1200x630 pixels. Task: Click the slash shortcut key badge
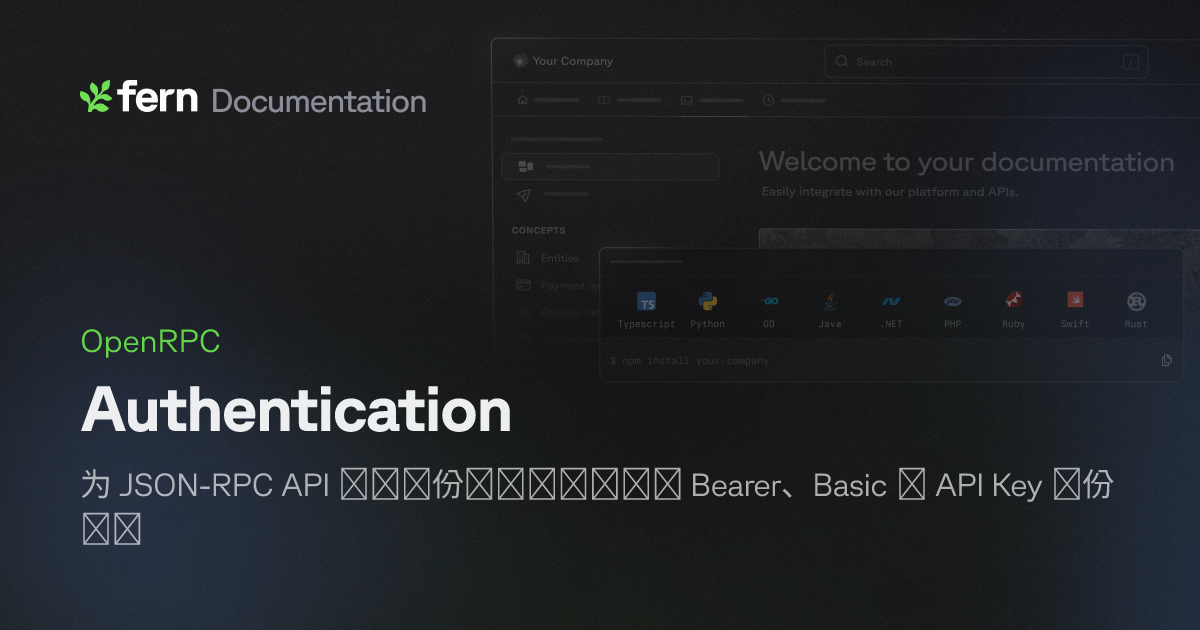[x=1131, y=62]
